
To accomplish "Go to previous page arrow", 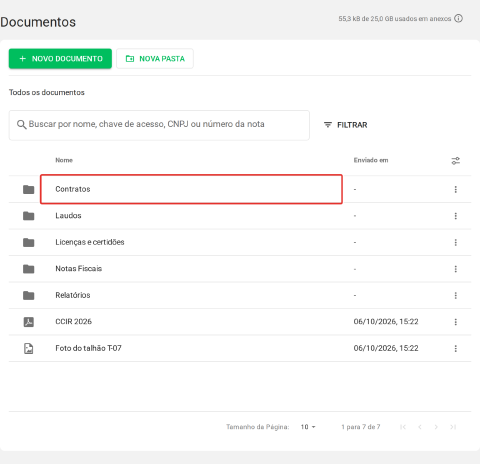I will [x=420, y=427].
